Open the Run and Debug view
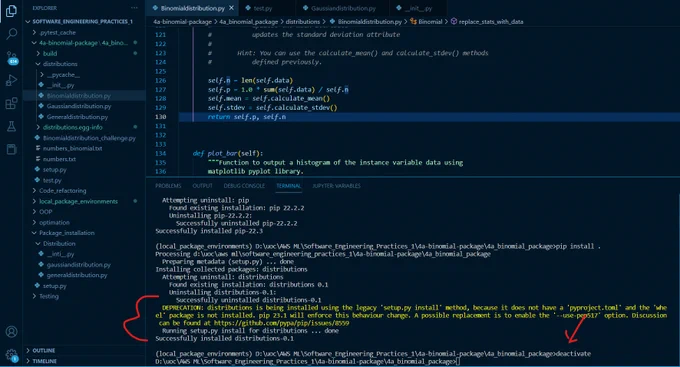The width and height of the screenshot is (680, 367). (x=11, y=80)
